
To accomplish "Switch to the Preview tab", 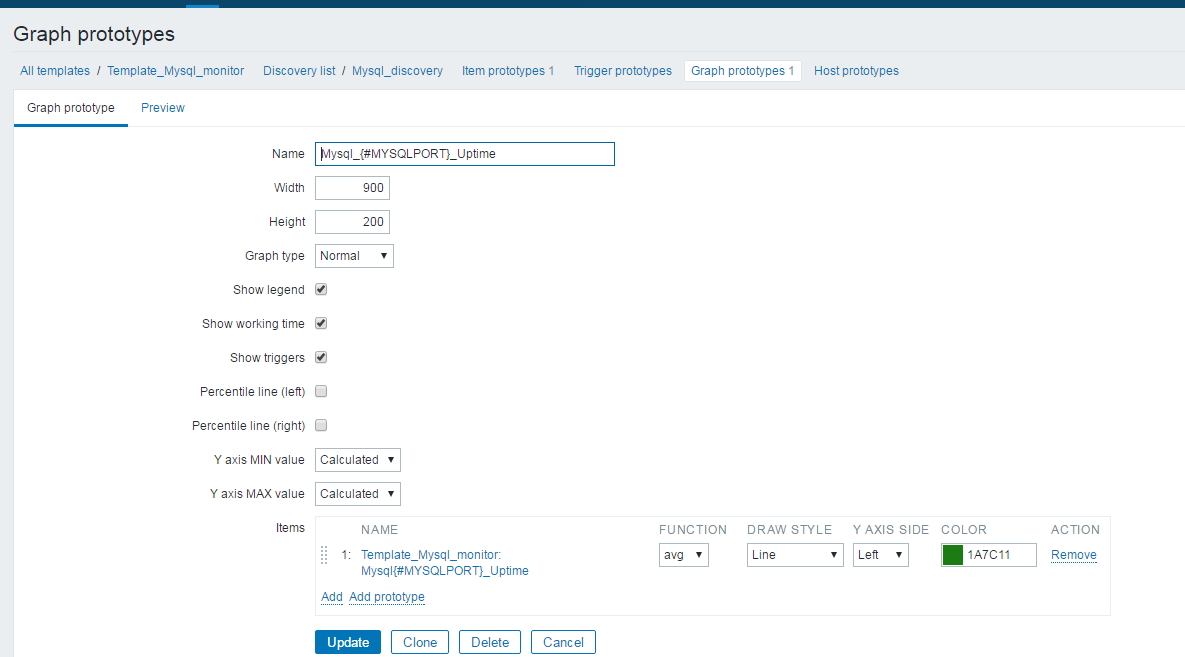I will pyautogui.click(x=162, y=108).
